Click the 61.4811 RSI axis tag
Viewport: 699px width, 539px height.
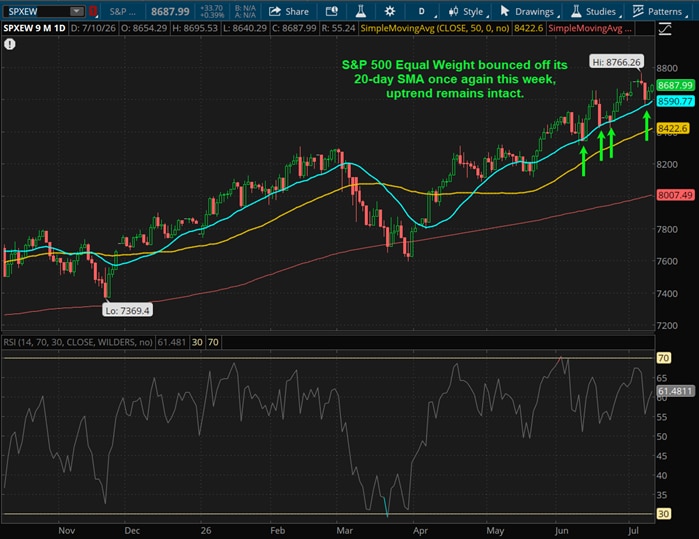[x=675, y=391]
